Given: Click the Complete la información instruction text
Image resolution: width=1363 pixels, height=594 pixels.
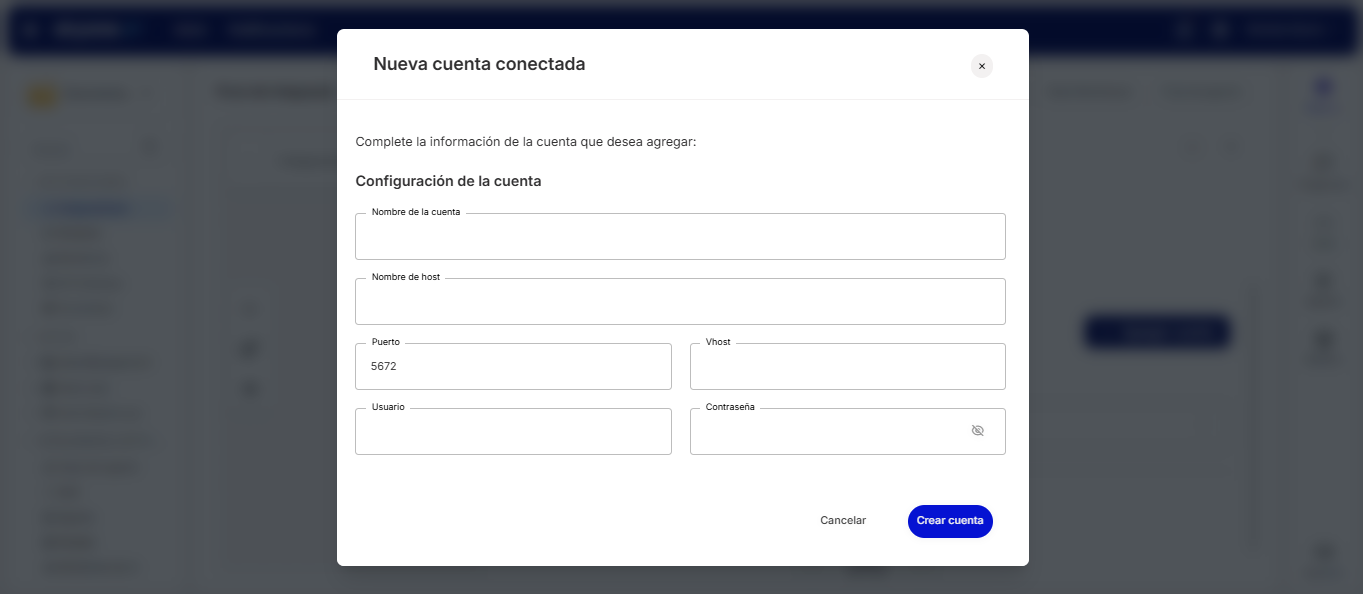Looking at the screenshot, I should click(525, 142).
